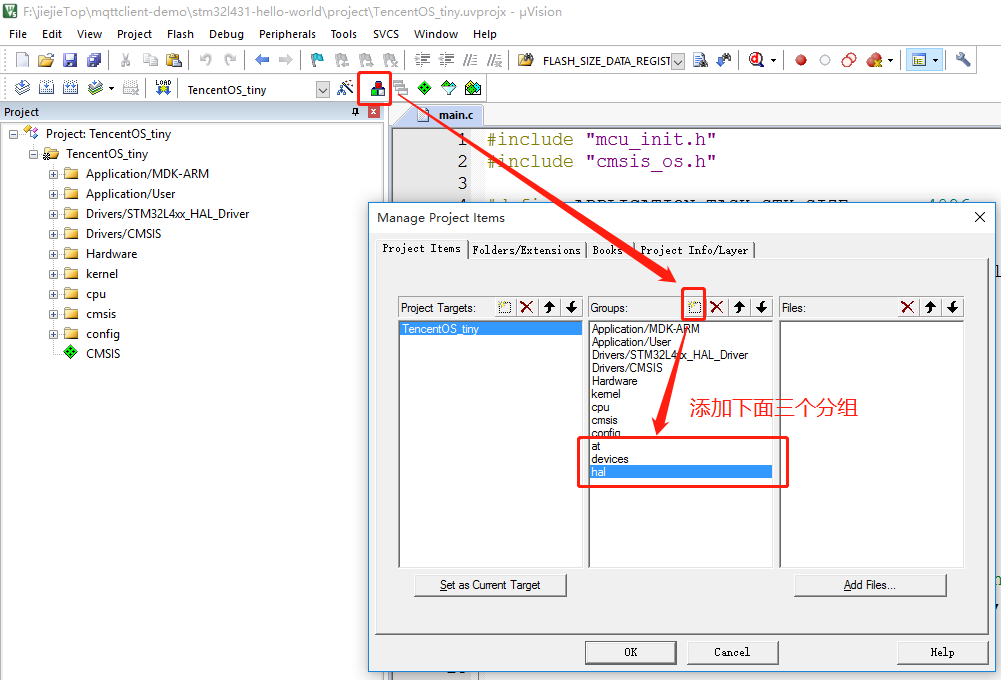Pin the Project panel
1001x680 pixels.
point(356,112)
